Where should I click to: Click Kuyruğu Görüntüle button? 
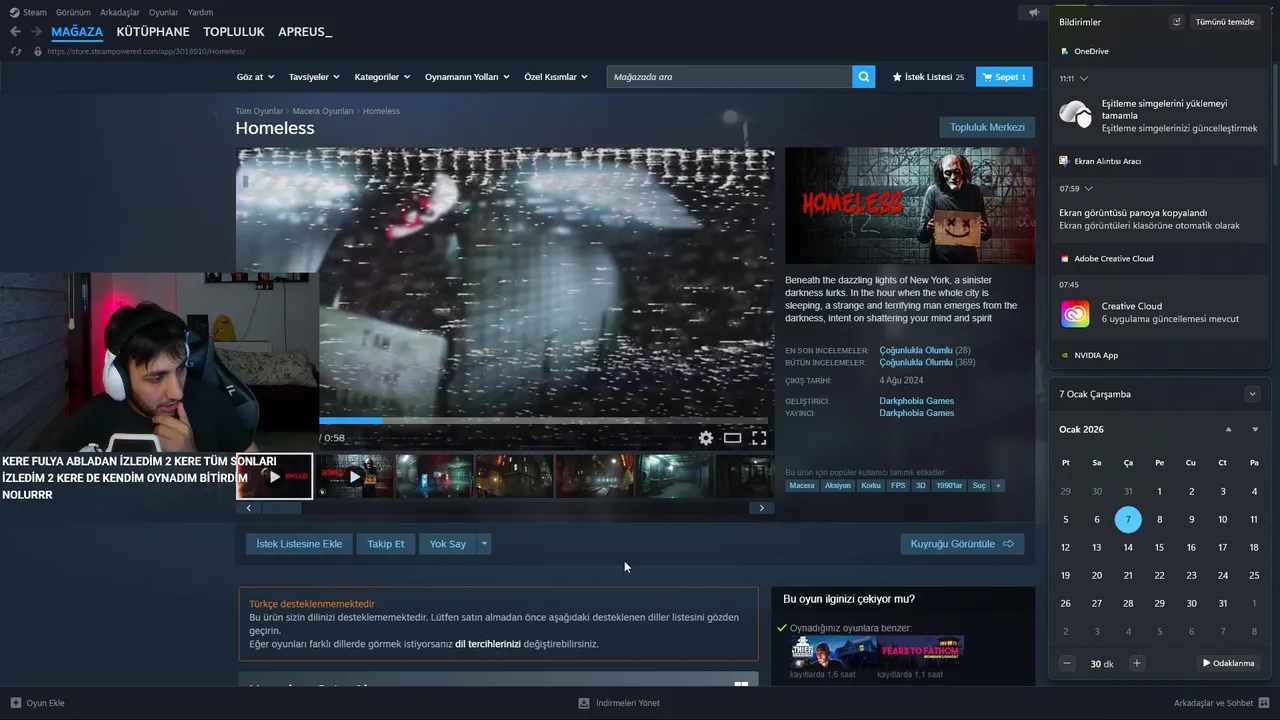(962, 544)
